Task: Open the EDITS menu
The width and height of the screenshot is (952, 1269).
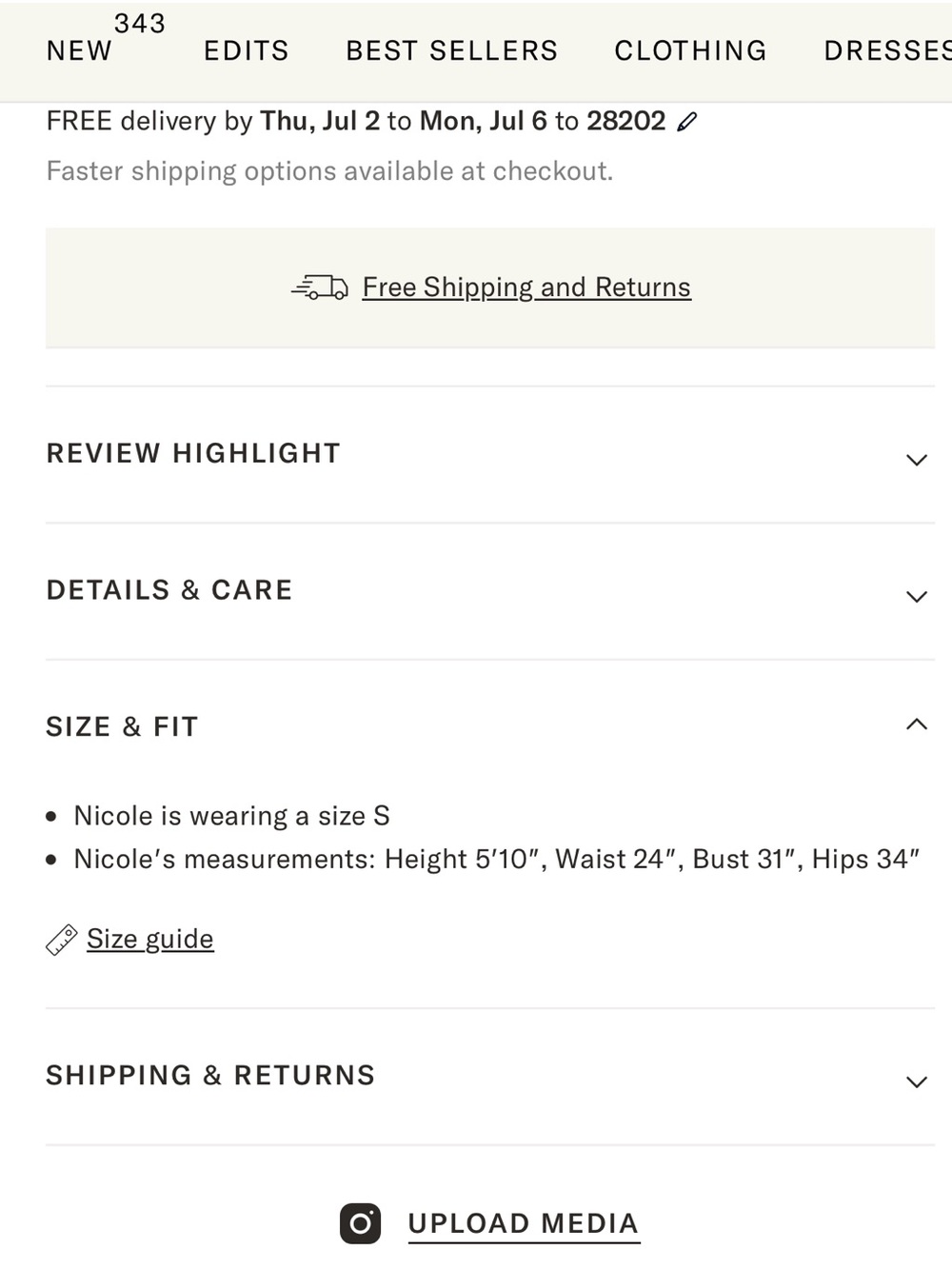Action: (247, 50)
